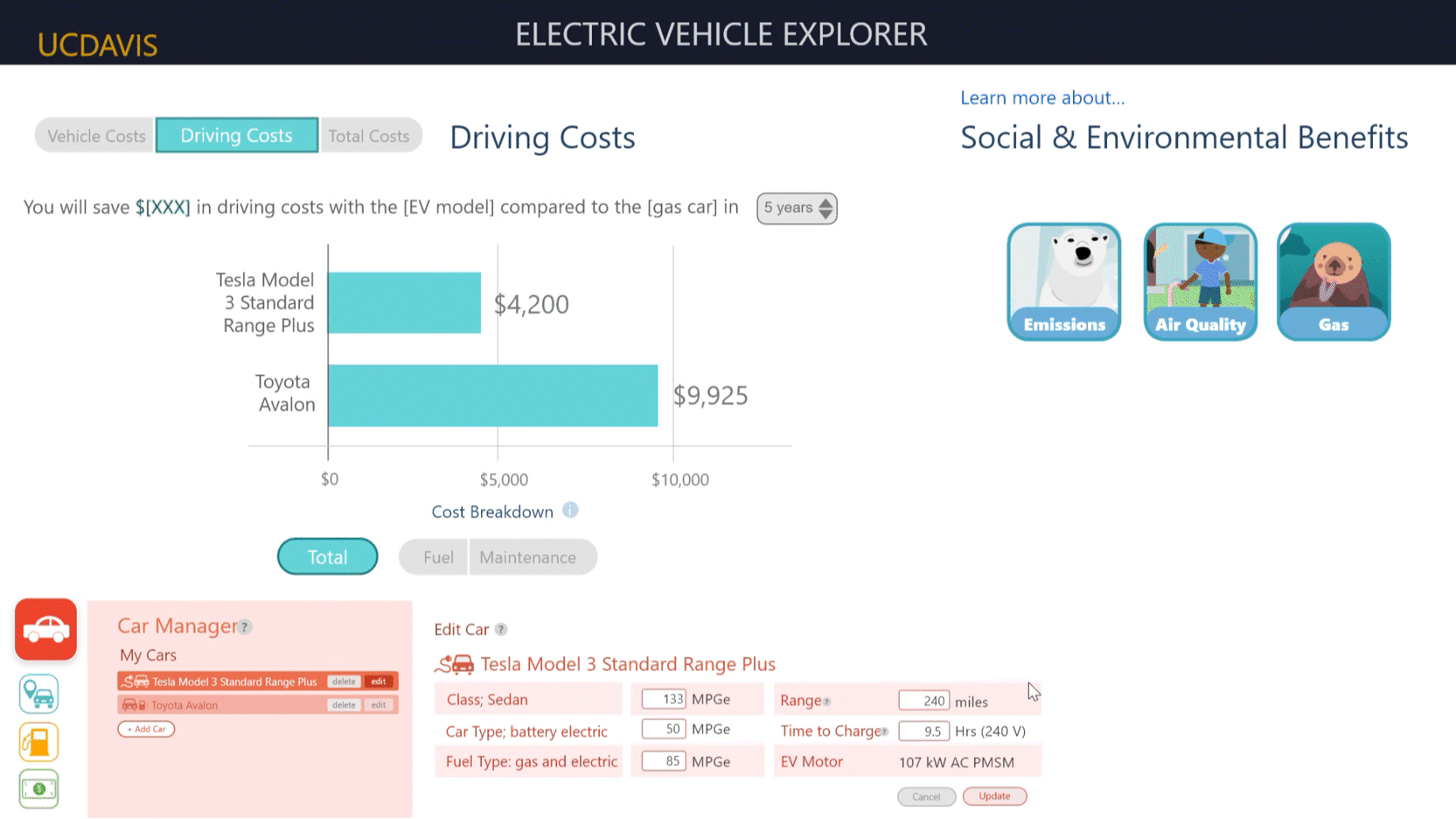Image resolution: width=1456 pixels, height=819 pixels.
Task: Select the Fuel breakdown toggle
Action: point(434,557)
